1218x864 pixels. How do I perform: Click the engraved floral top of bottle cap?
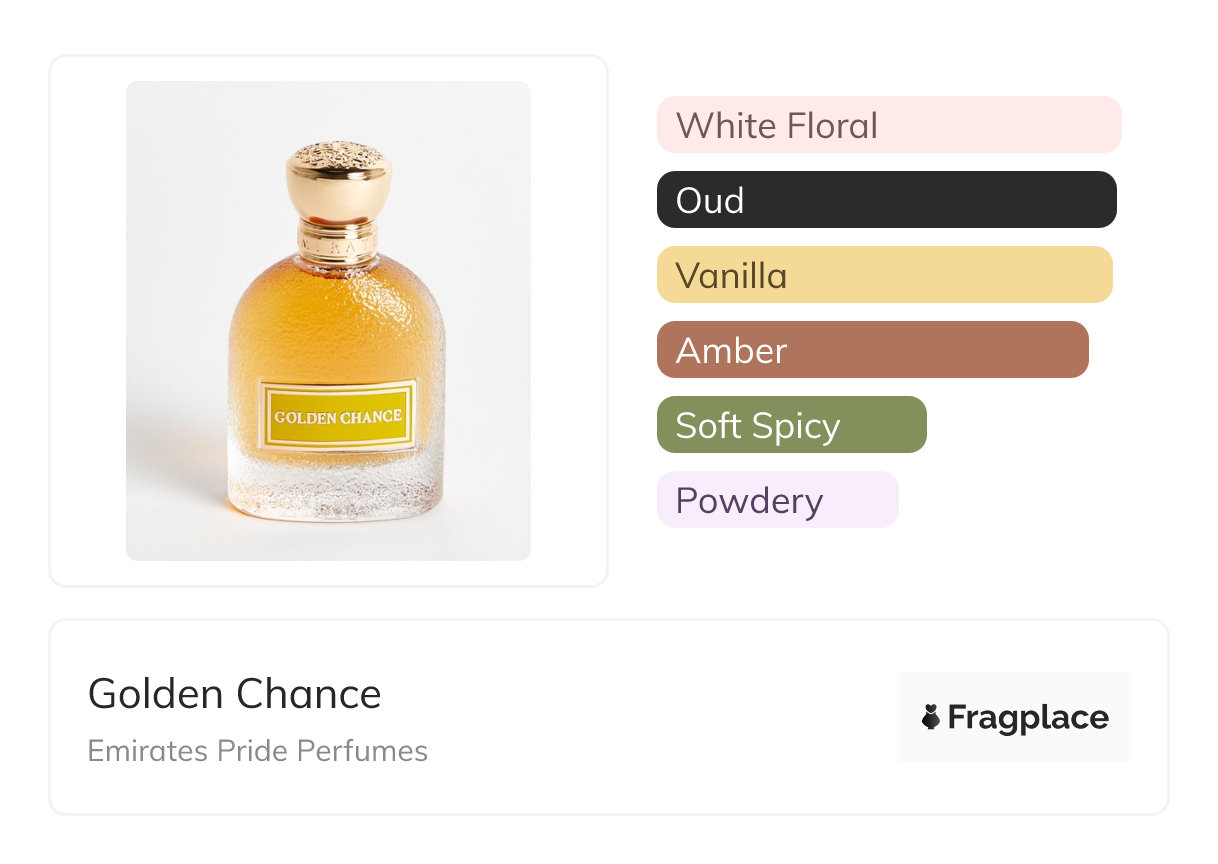pos(336,155)
